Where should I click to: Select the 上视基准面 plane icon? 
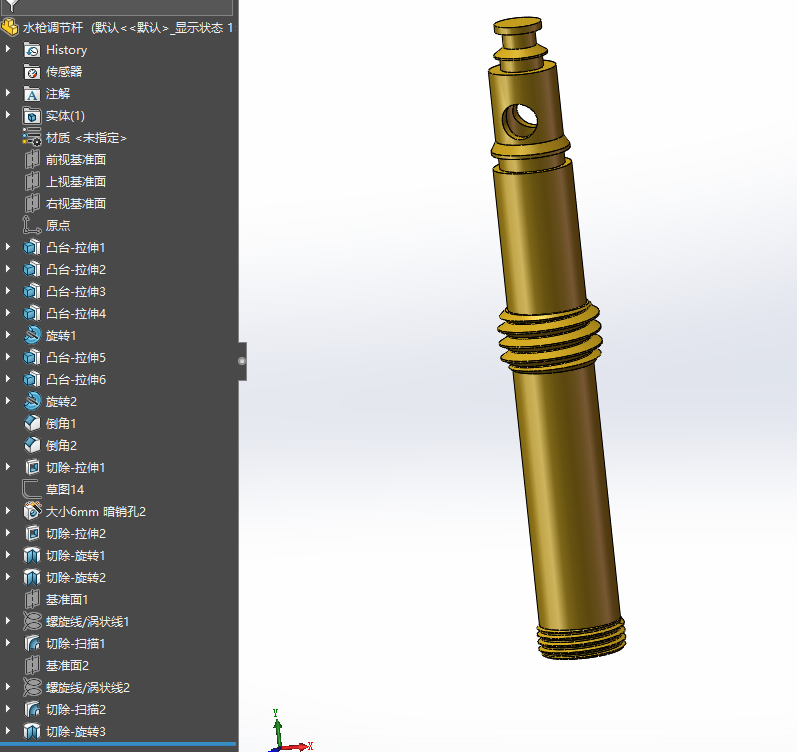pyautogui.click(x=32, y=182)
